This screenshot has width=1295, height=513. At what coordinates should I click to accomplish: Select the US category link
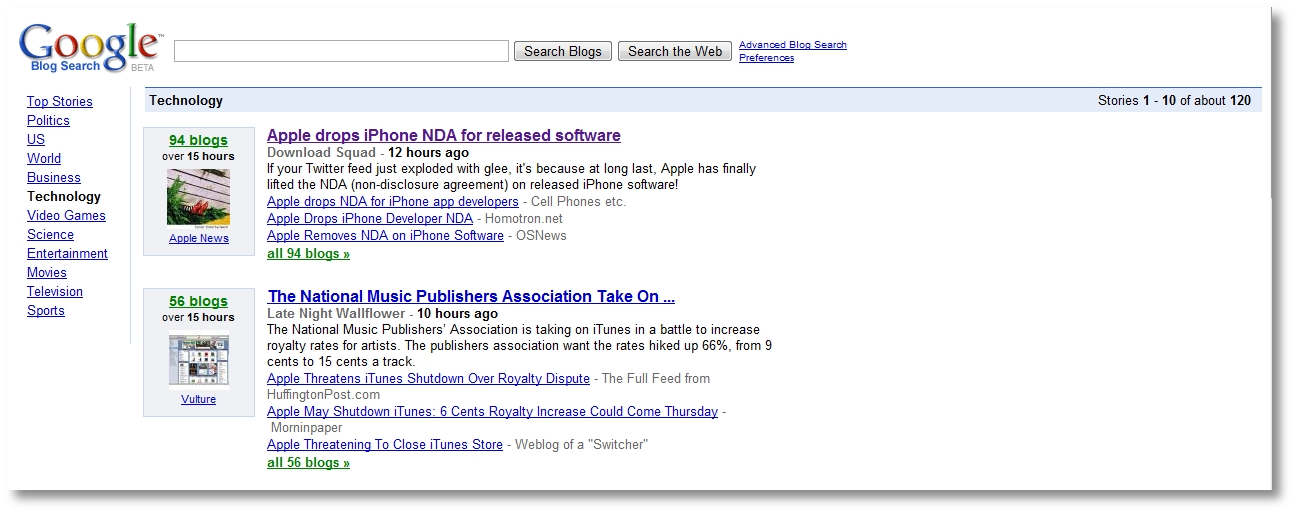pyautogui.click(x=36, y=139)
